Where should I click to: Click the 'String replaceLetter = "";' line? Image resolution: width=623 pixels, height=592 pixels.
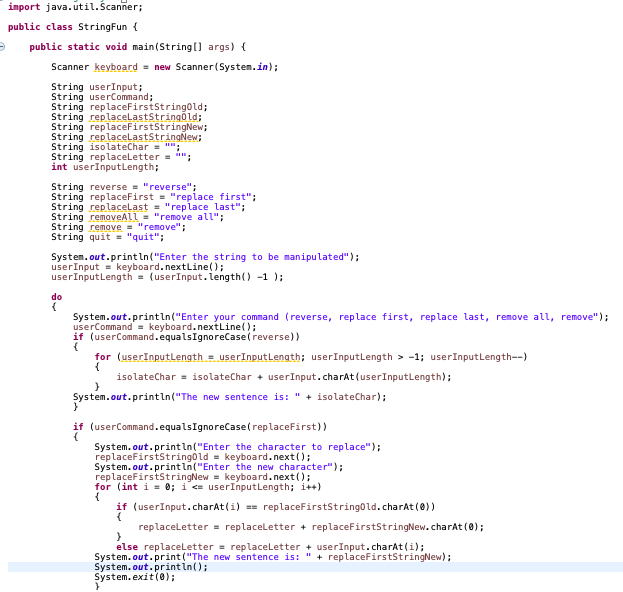pyautogui.click(x=121, y=157)
